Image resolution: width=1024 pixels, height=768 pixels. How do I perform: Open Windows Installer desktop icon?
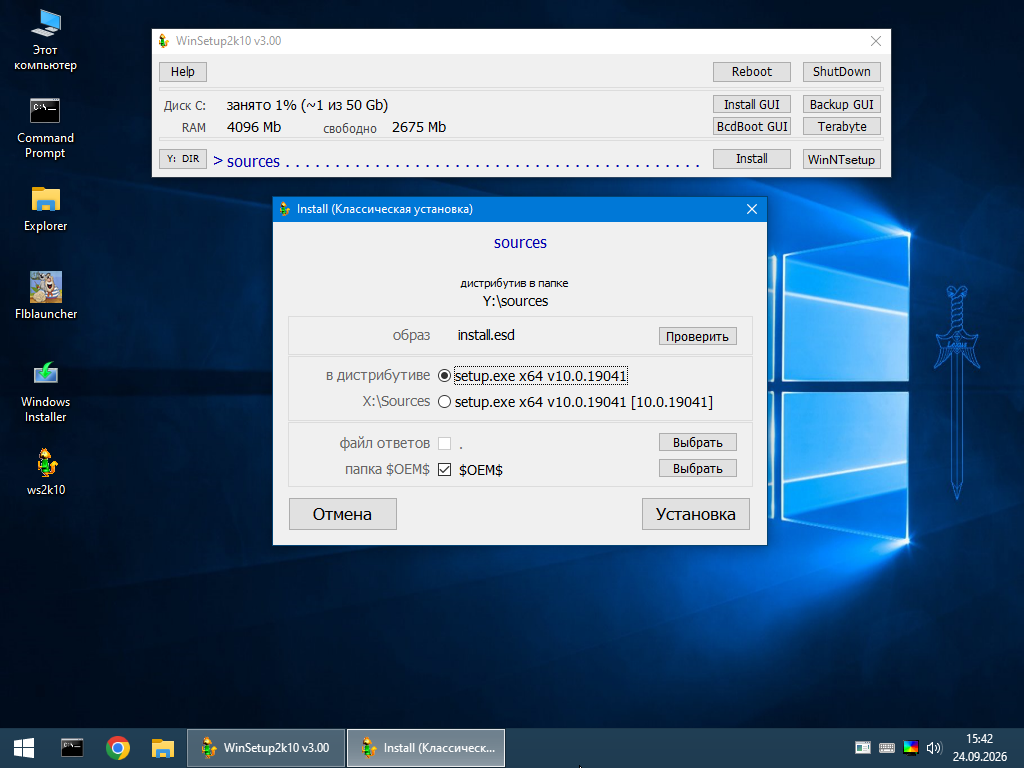[45, 392]
